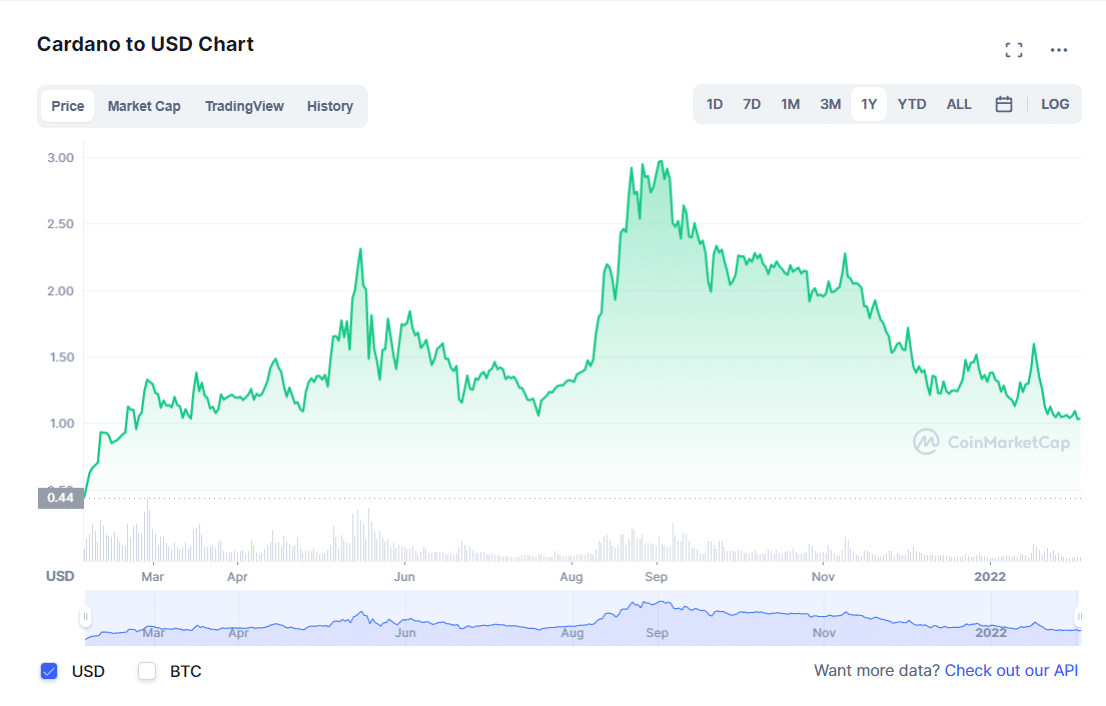Click the 2.50 price axis label
This screenshot has width=1106, height=706.
click(x=61, y=224)
